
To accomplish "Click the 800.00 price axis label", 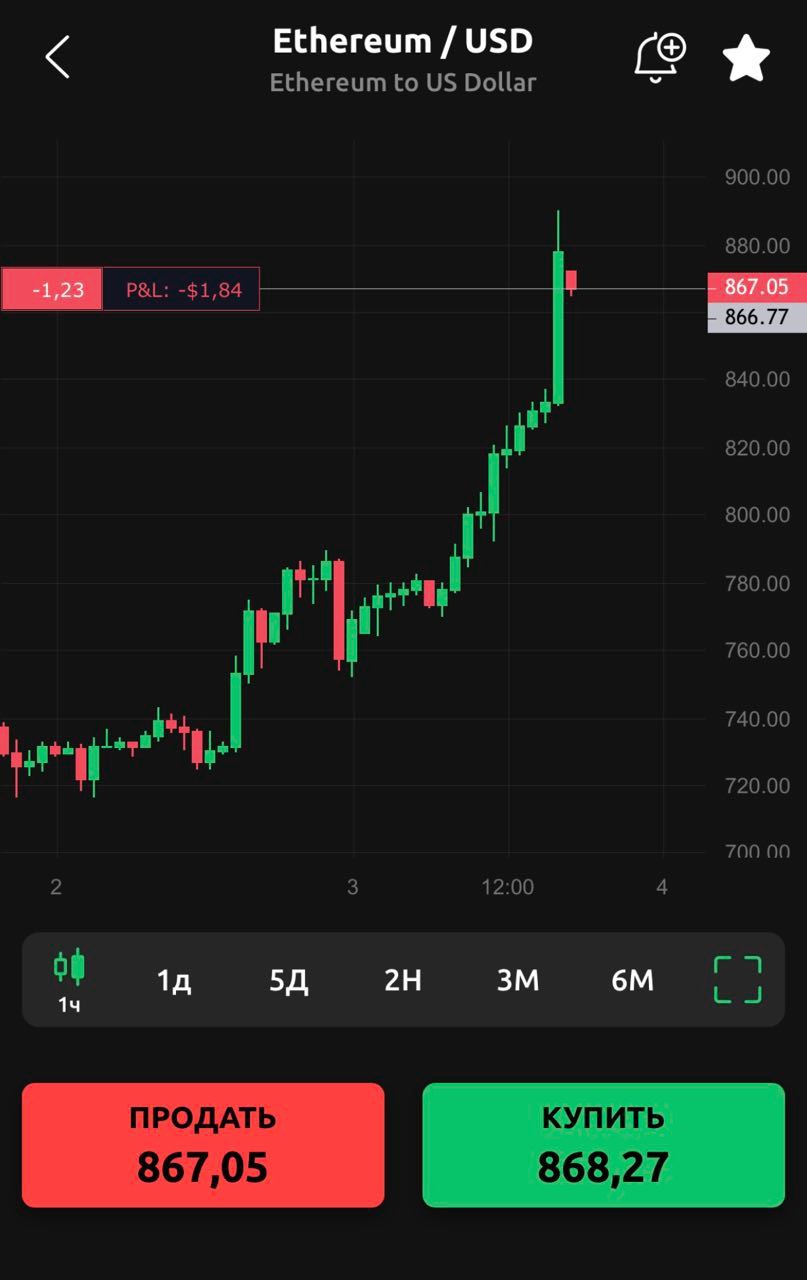I will [x=757, y=515].
